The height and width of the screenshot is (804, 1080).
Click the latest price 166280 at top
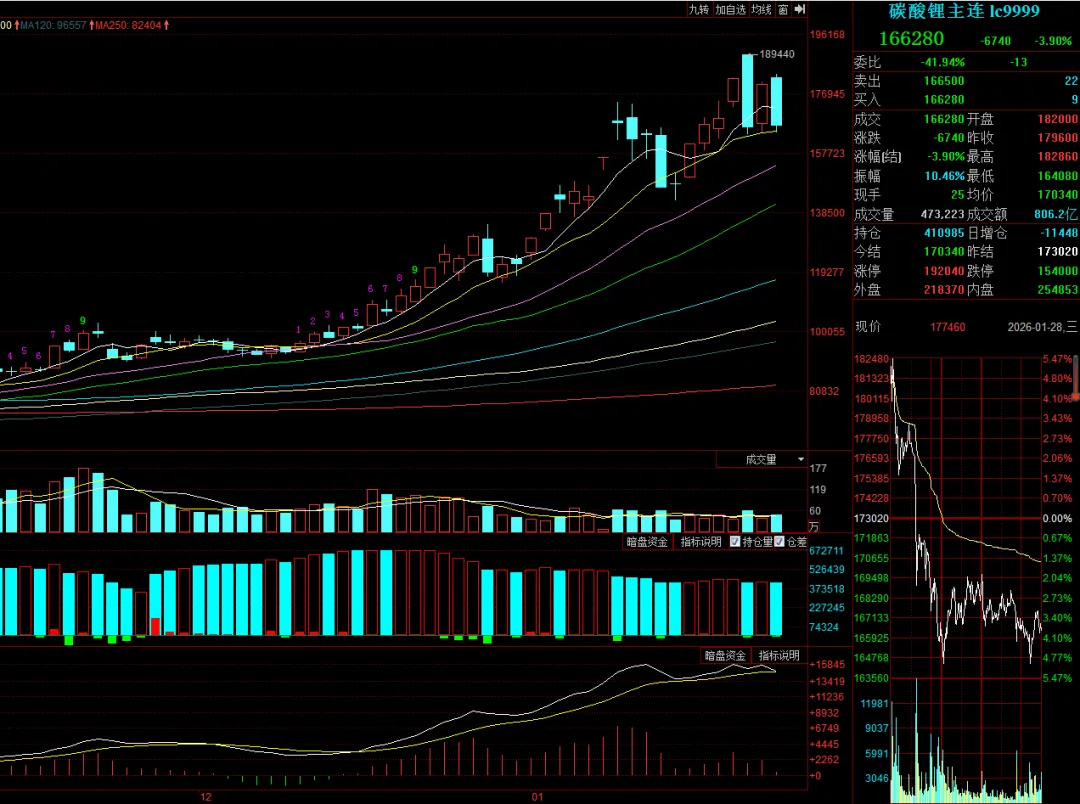click(911, 39)
